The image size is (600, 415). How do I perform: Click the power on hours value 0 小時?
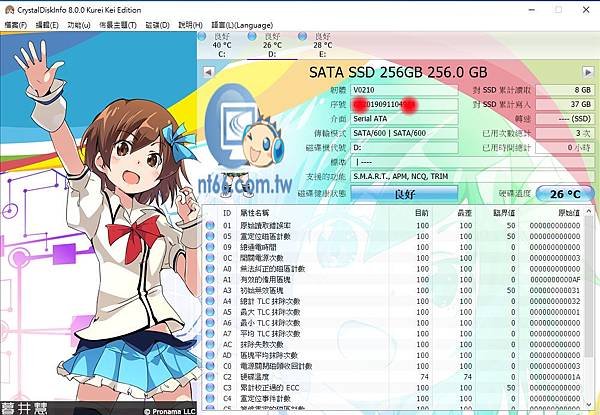(565, 148)
